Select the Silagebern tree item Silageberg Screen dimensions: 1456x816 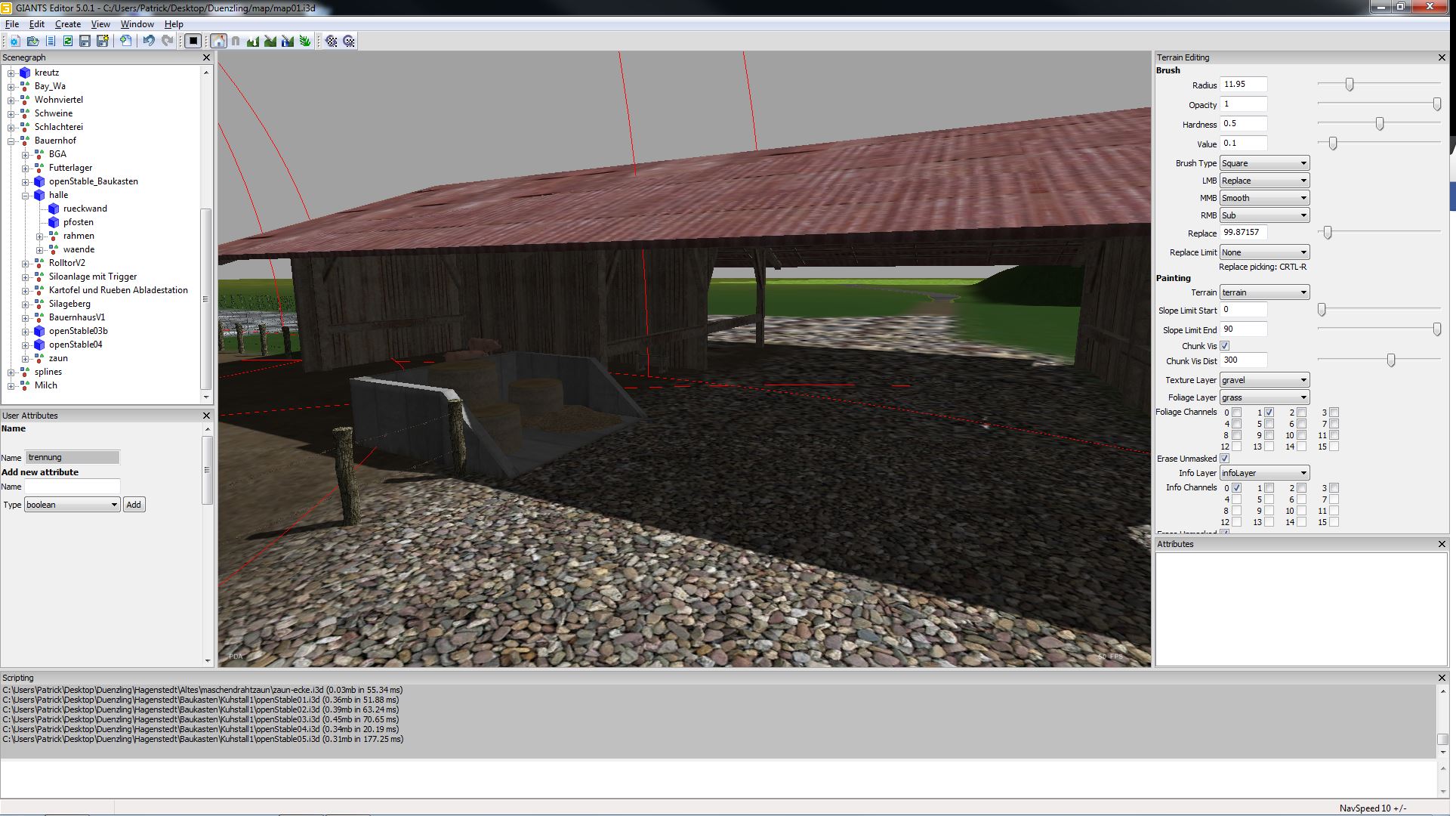[69, 304]
